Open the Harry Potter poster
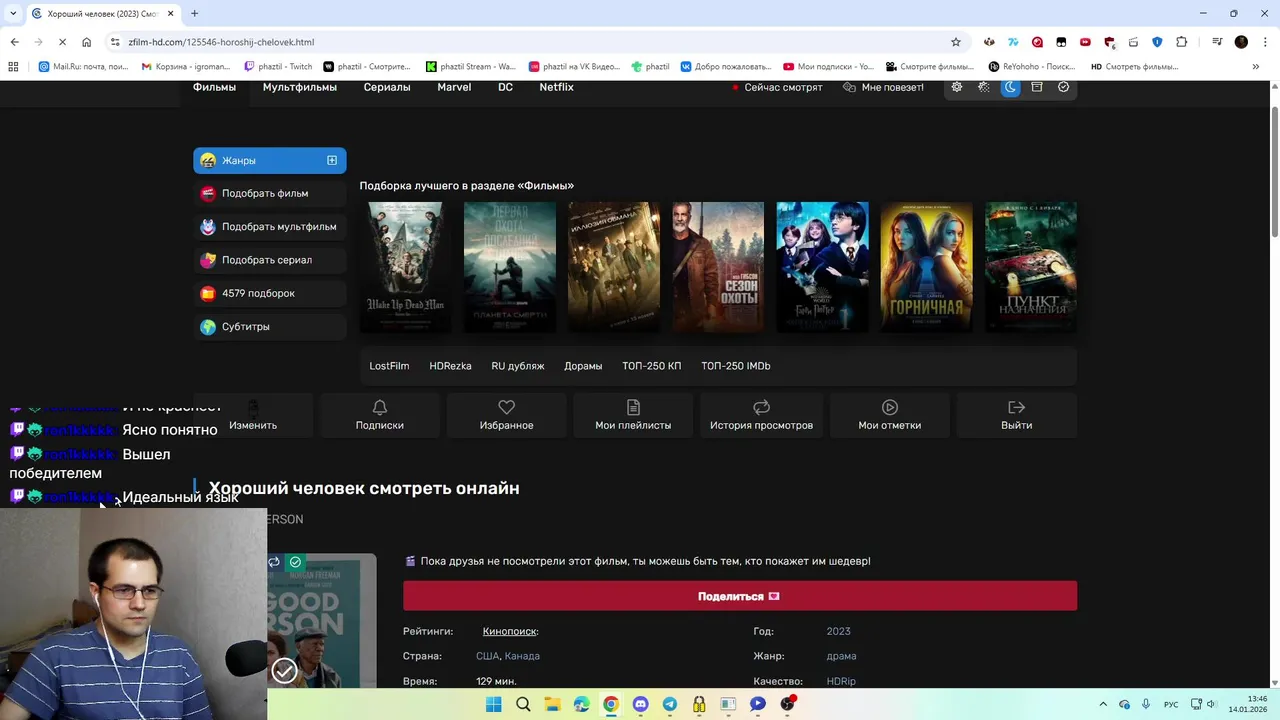The image size is (1280, 720). (x=822, y=267)
